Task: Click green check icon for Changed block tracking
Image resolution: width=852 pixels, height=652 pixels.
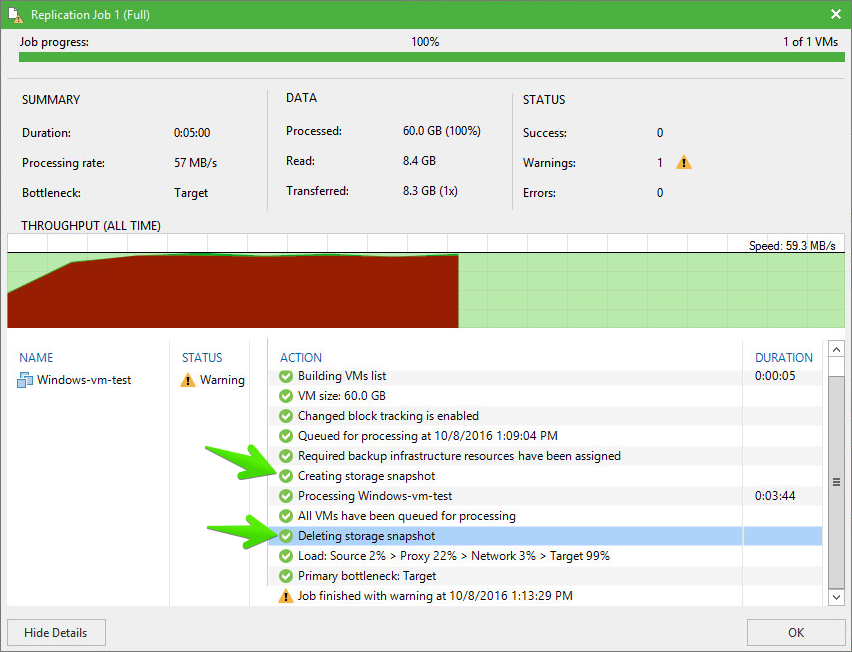Action: 286,416
